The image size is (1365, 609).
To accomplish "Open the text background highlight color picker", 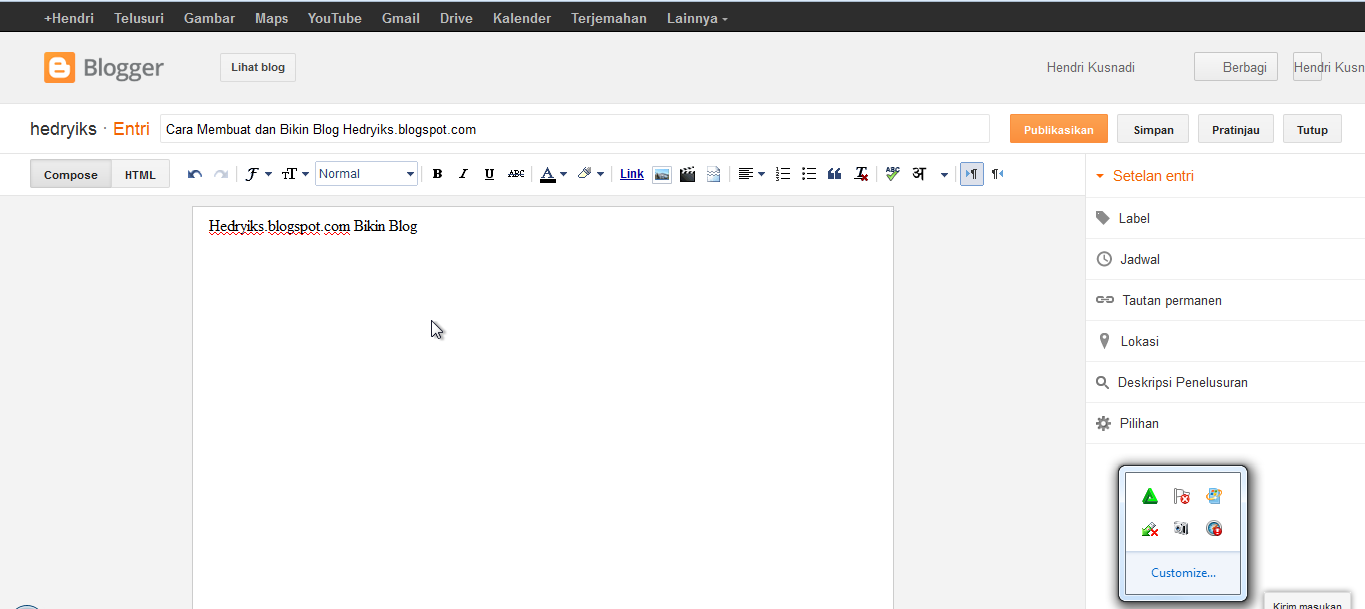I will (590, 174).
